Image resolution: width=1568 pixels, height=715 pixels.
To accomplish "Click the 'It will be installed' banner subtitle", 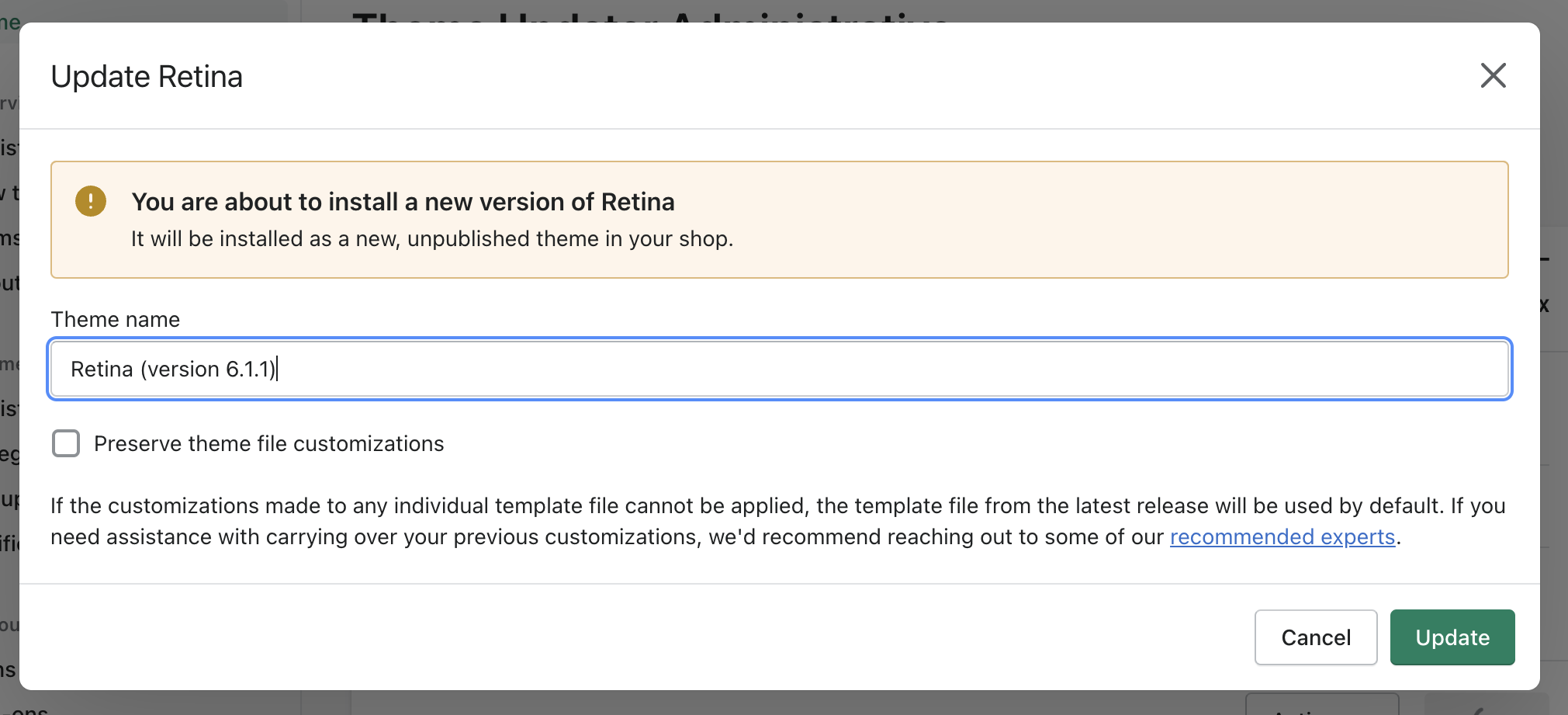I will pos(431,238).
